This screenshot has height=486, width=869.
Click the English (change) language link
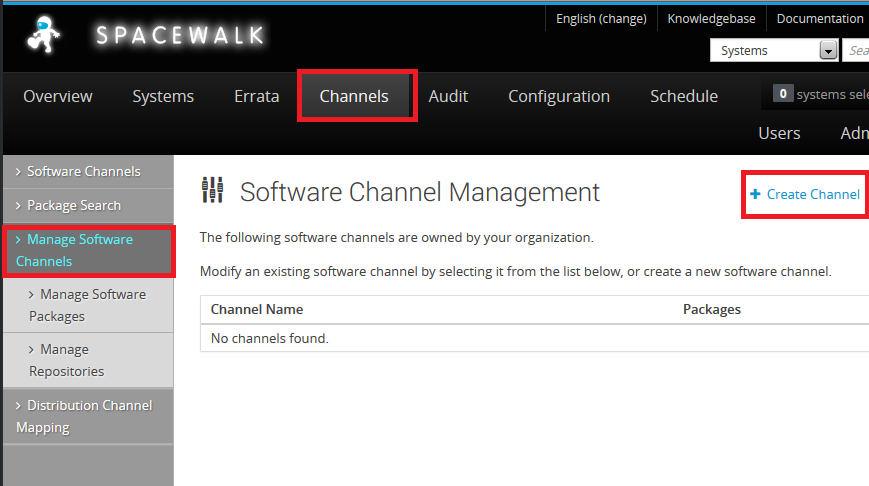pyautogui.click(x=601, y=19)
